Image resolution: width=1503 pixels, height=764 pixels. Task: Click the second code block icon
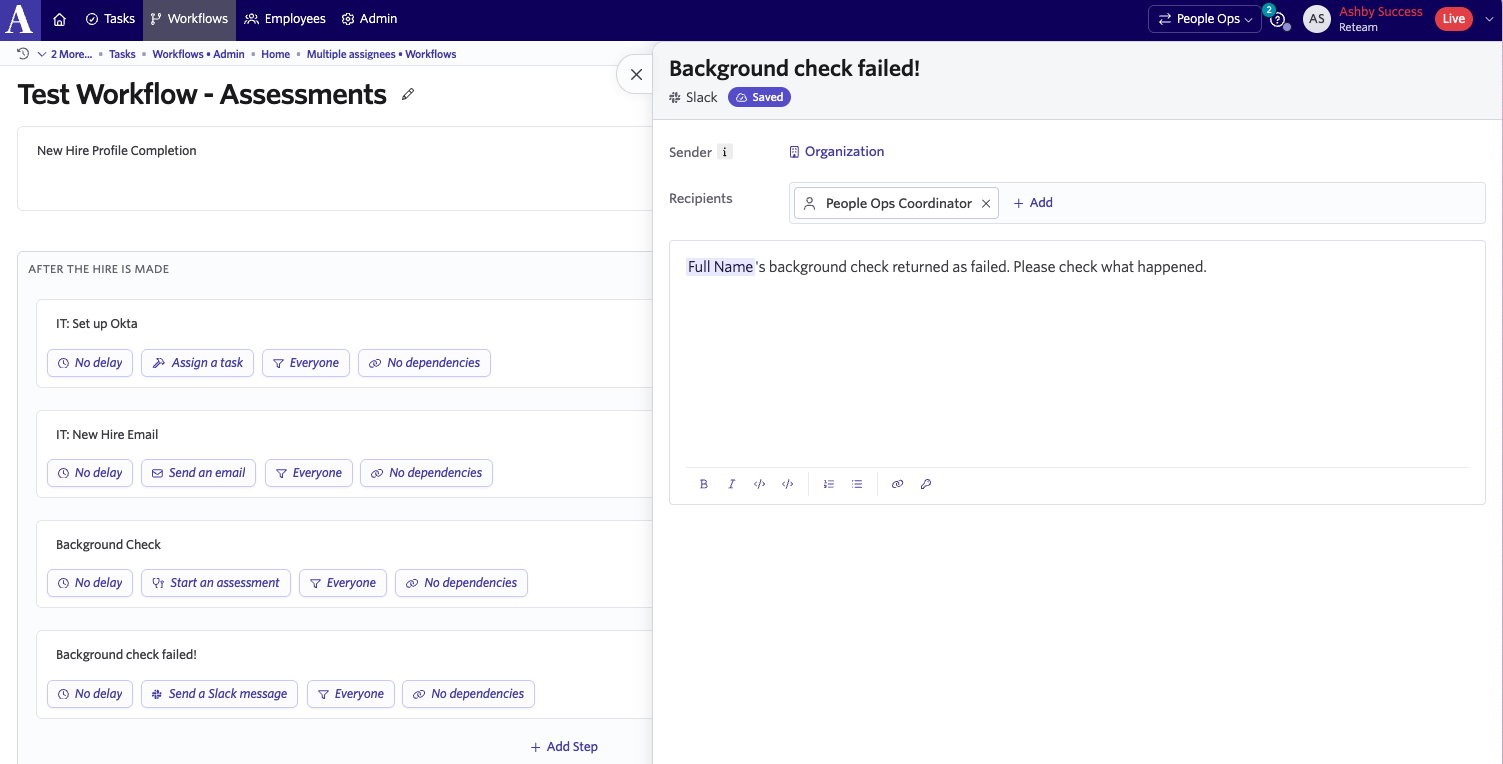(788, 484)
